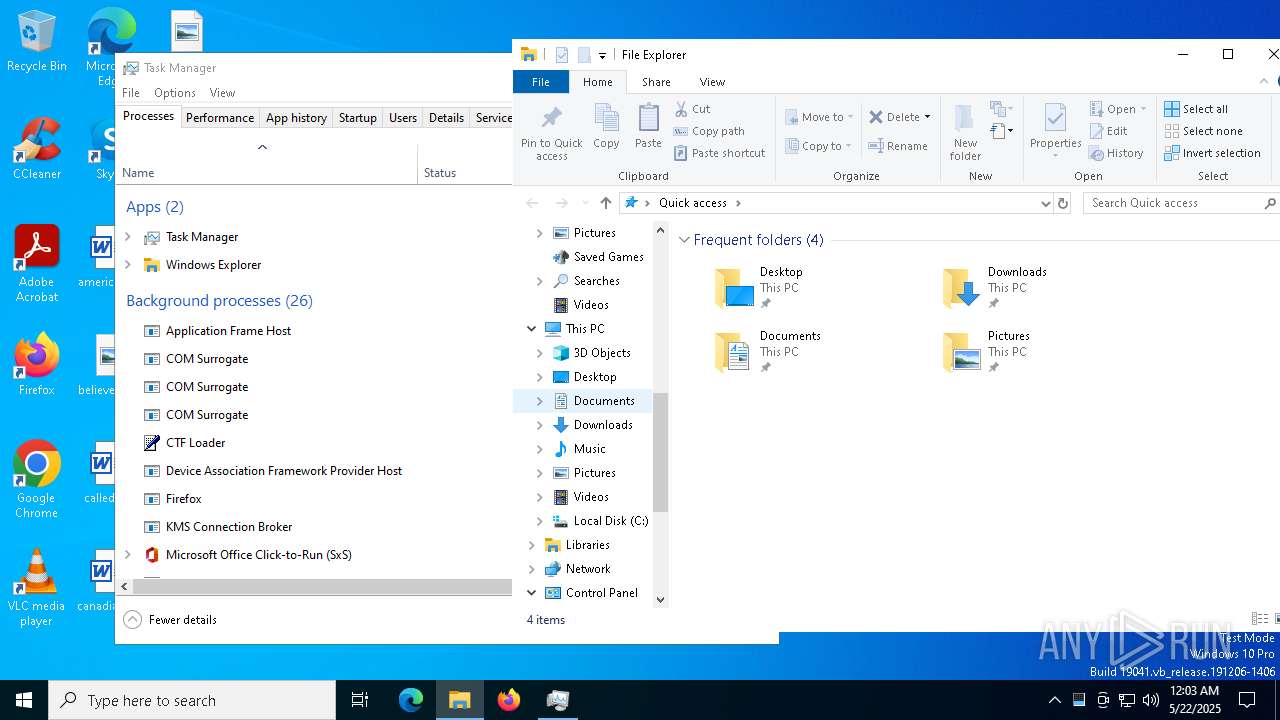Viewport: 1280px width, 720px height.
Task: Sort processes by Status column
Action: [465, 165]
